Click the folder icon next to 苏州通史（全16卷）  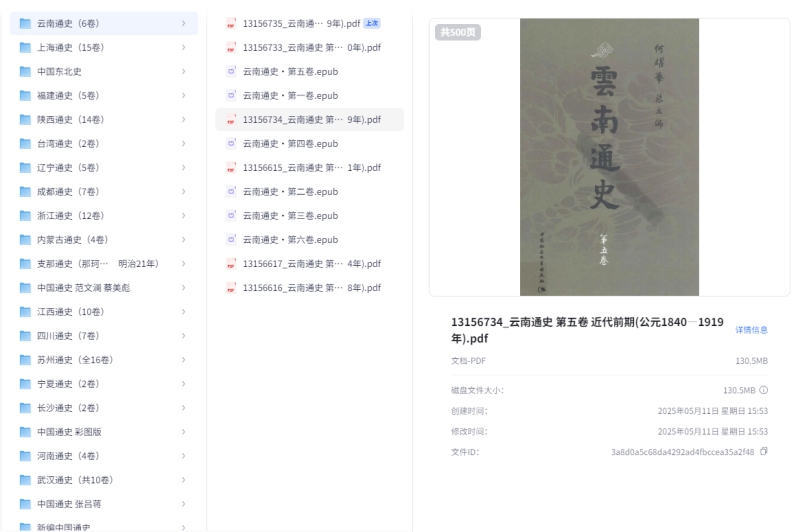click(x=25, y=360)
